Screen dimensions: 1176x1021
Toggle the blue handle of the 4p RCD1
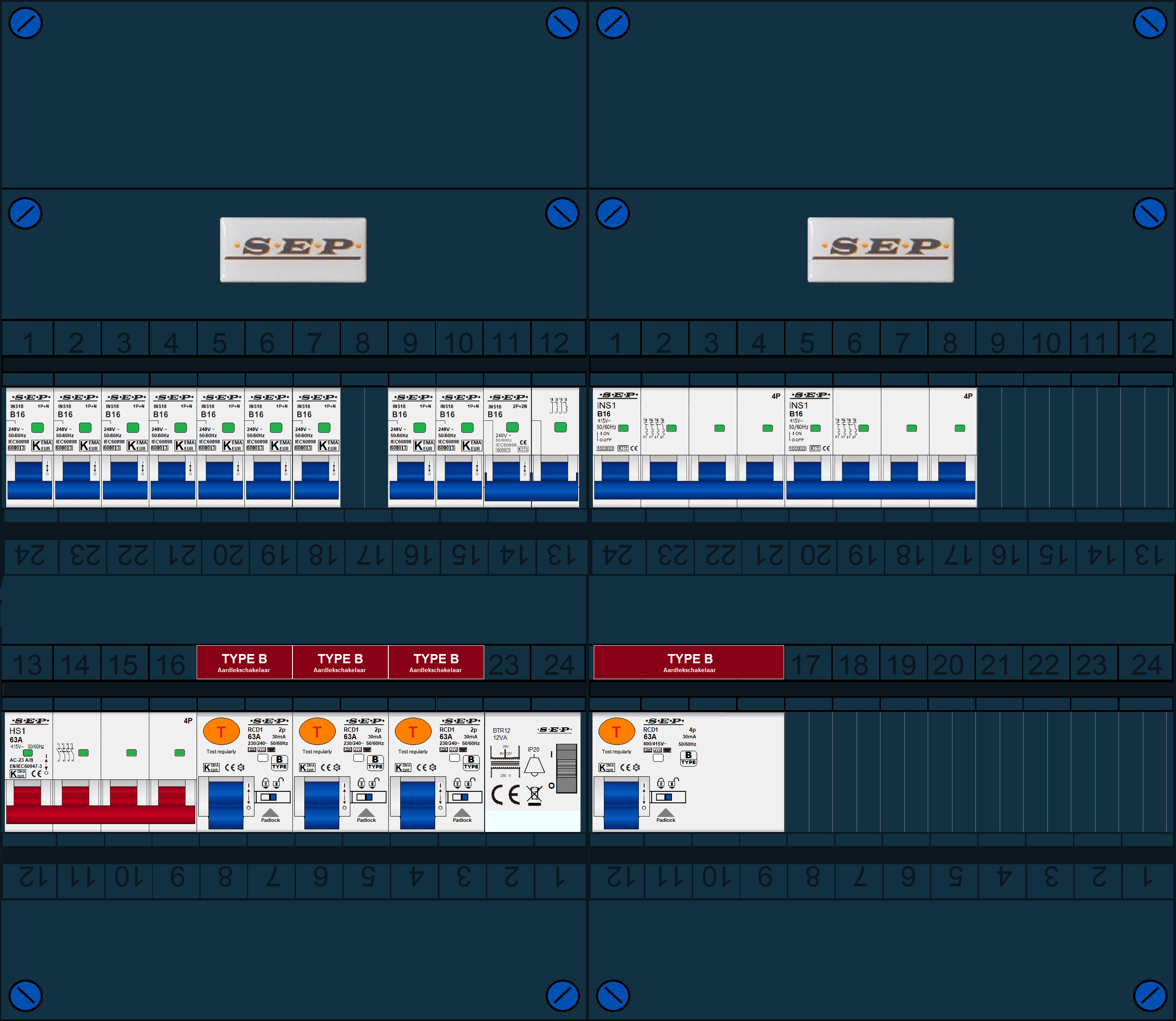621,805
